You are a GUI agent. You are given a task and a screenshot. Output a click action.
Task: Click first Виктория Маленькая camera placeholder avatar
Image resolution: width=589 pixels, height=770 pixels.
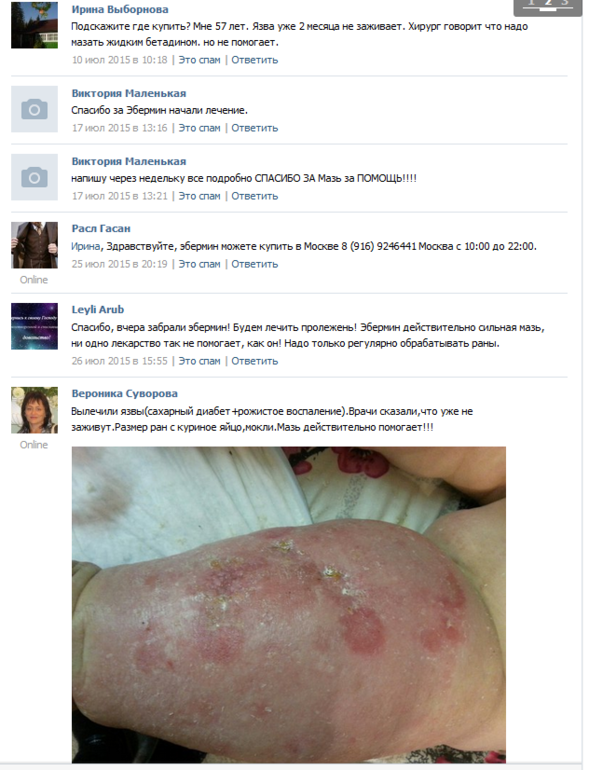[x=34, y=109]
